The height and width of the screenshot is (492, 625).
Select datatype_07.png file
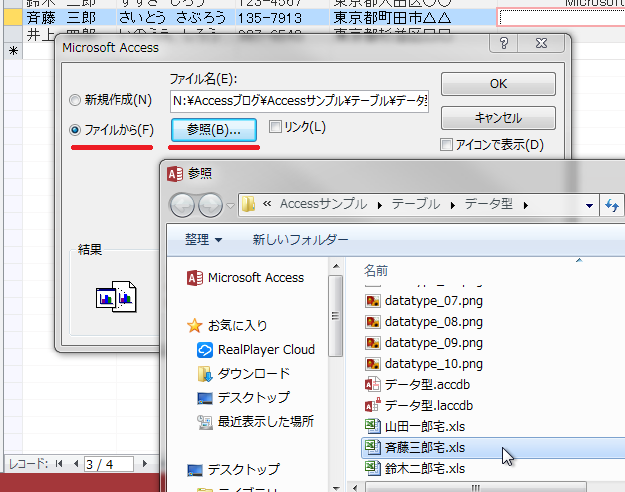(434, 301)
